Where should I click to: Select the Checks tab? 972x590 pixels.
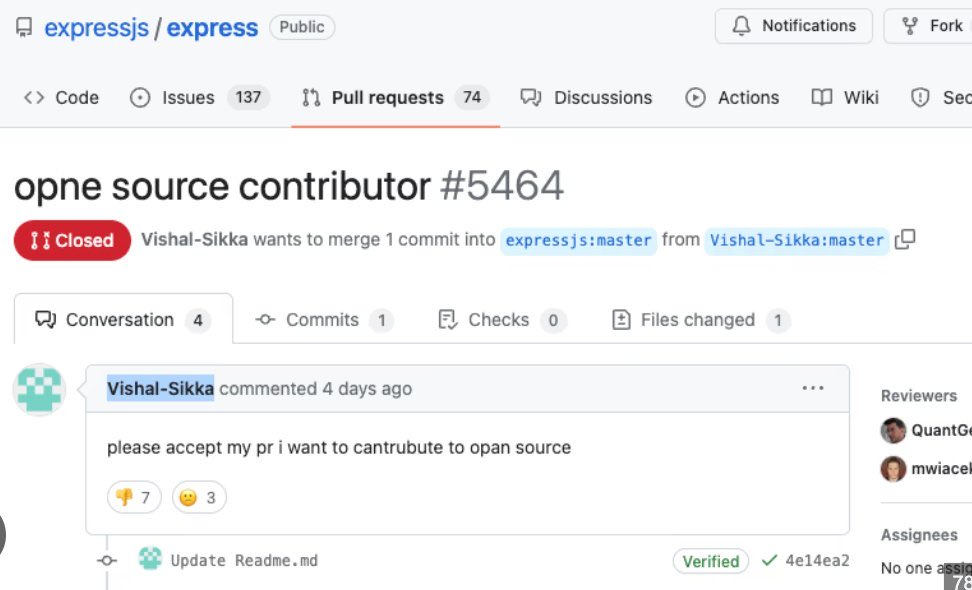point(501,320)
